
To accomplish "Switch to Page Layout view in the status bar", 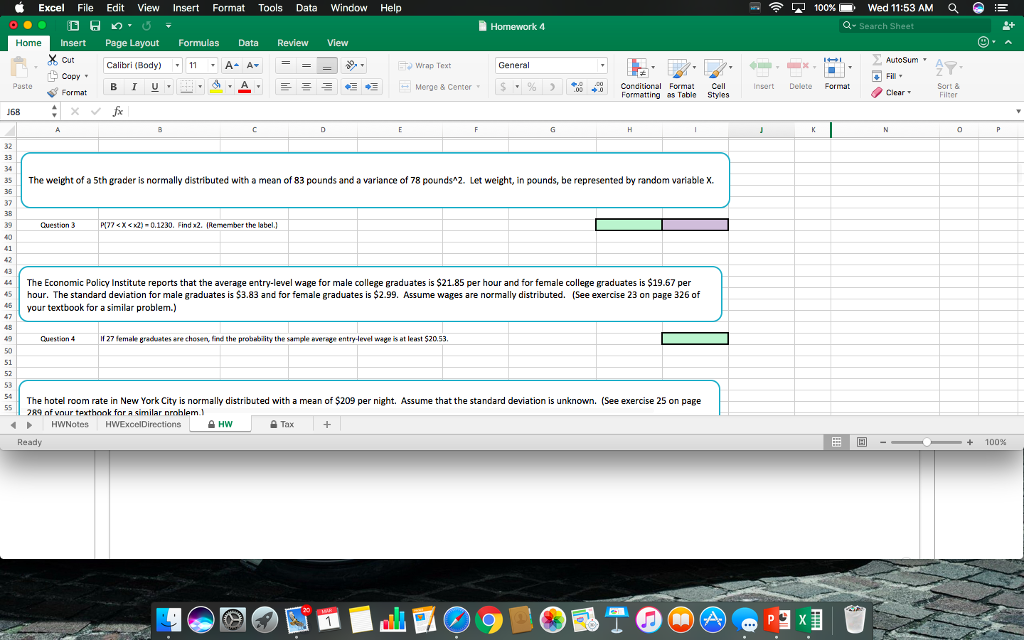I will click(862, 442).
